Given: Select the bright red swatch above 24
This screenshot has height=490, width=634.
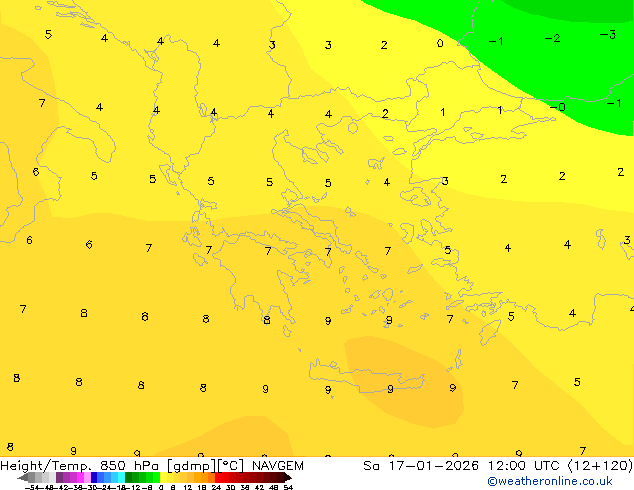Looking at the screenshot, I should [218, 477].
